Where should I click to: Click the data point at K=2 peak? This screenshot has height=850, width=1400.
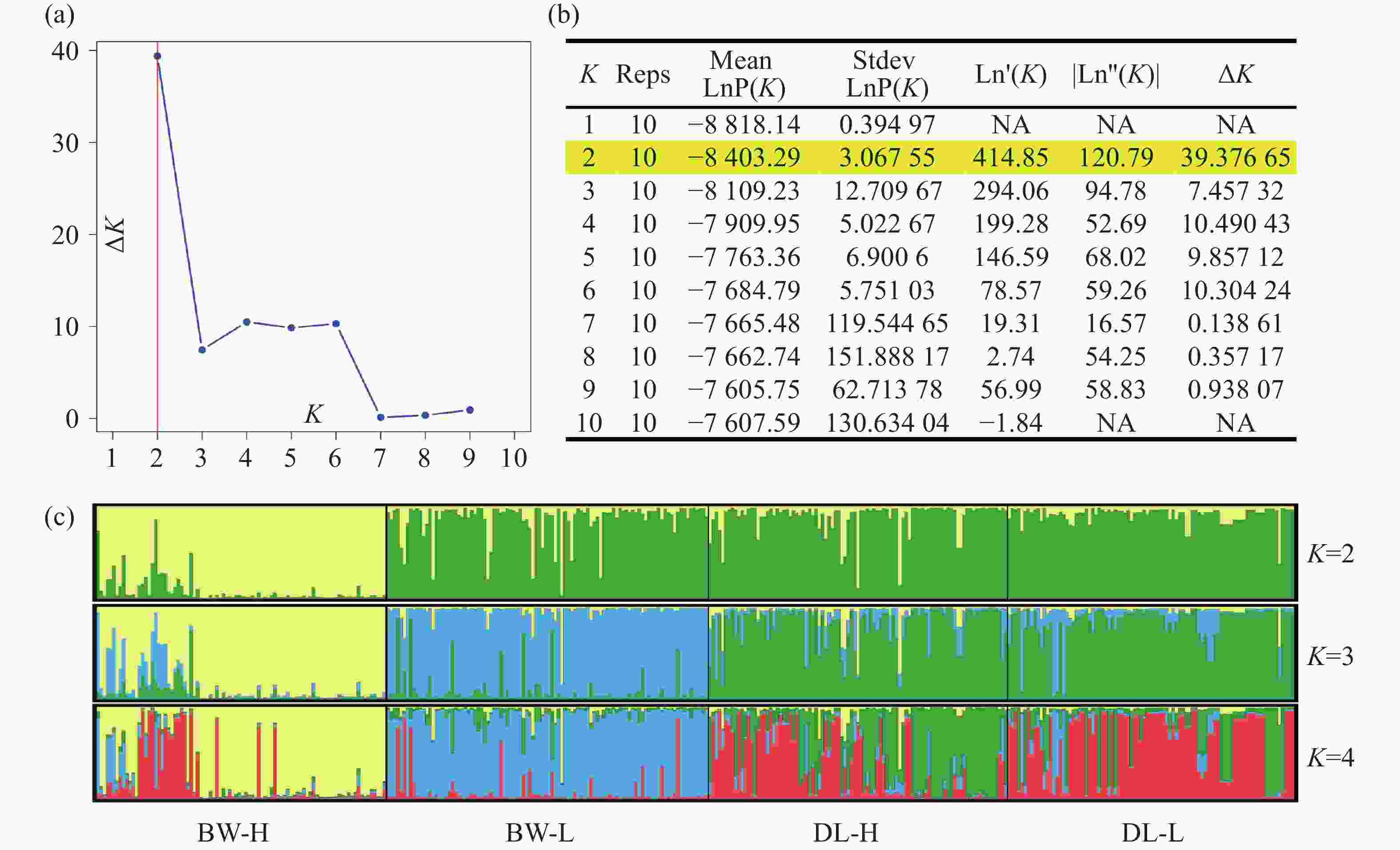[x=157, y=56]
